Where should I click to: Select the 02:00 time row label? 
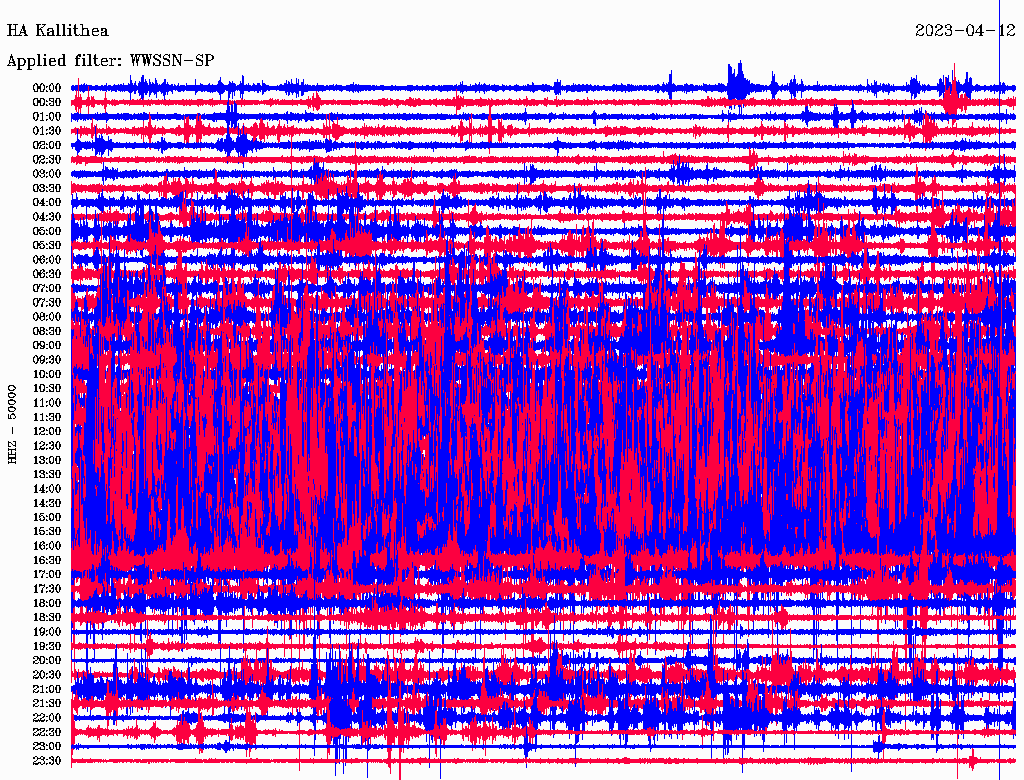[47, 145]
